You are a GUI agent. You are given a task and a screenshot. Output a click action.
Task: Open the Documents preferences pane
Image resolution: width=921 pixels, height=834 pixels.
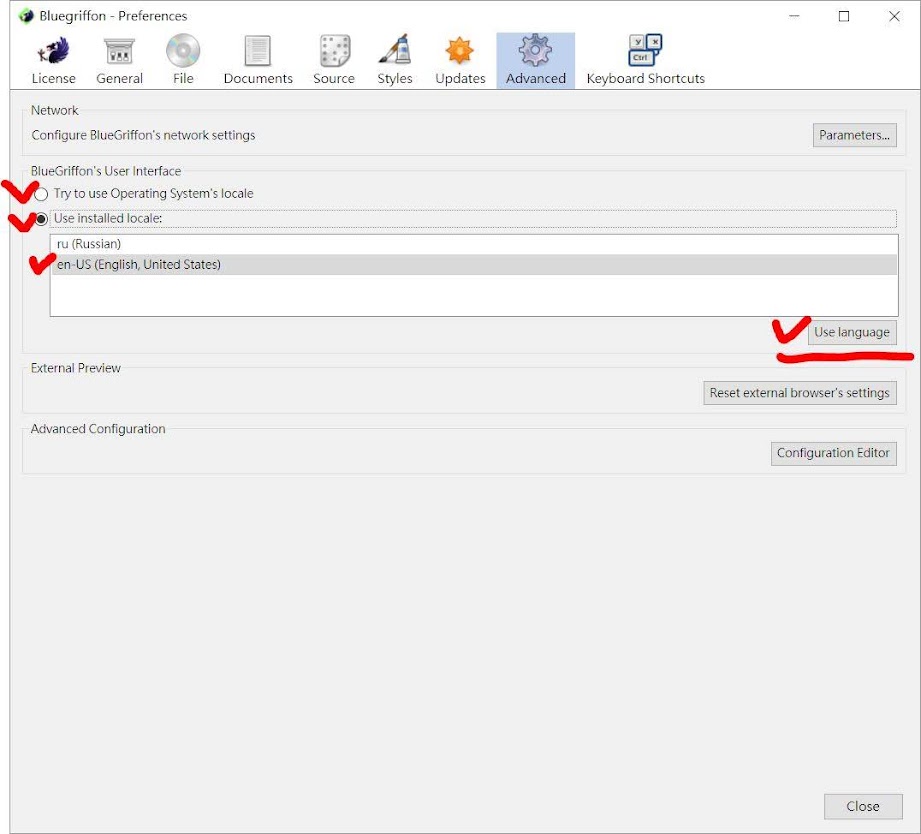click(258, 61)
